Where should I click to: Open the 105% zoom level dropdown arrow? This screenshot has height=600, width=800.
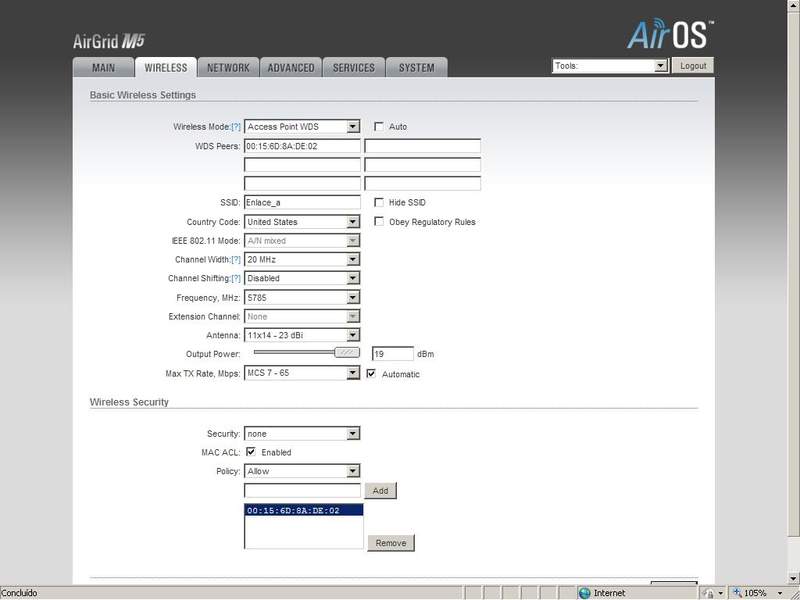coord(780,593)
